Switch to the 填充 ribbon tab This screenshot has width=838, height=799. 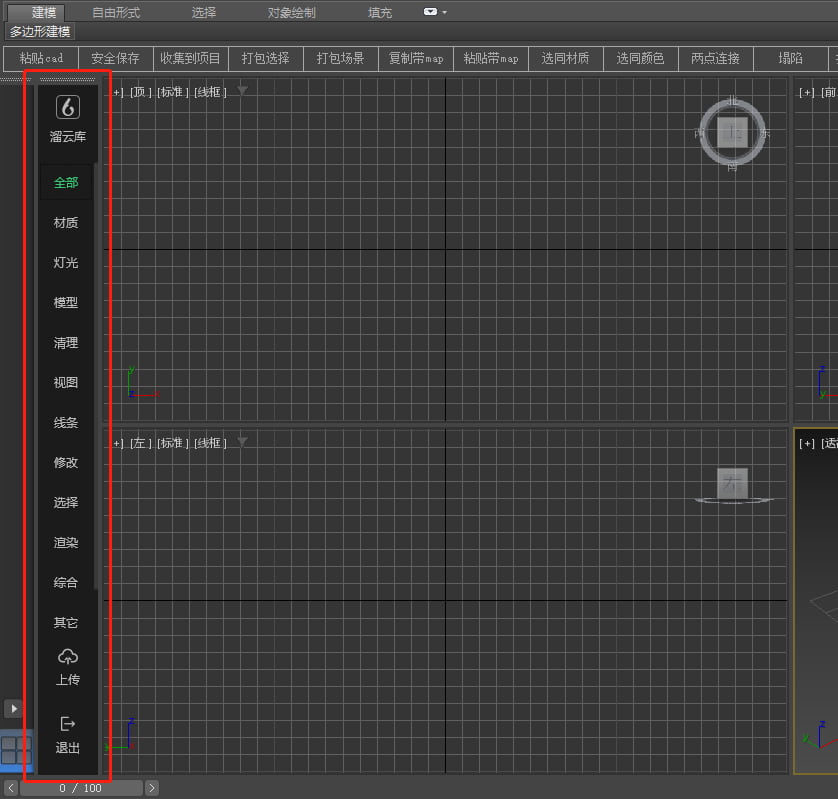(x=380, y=12)
